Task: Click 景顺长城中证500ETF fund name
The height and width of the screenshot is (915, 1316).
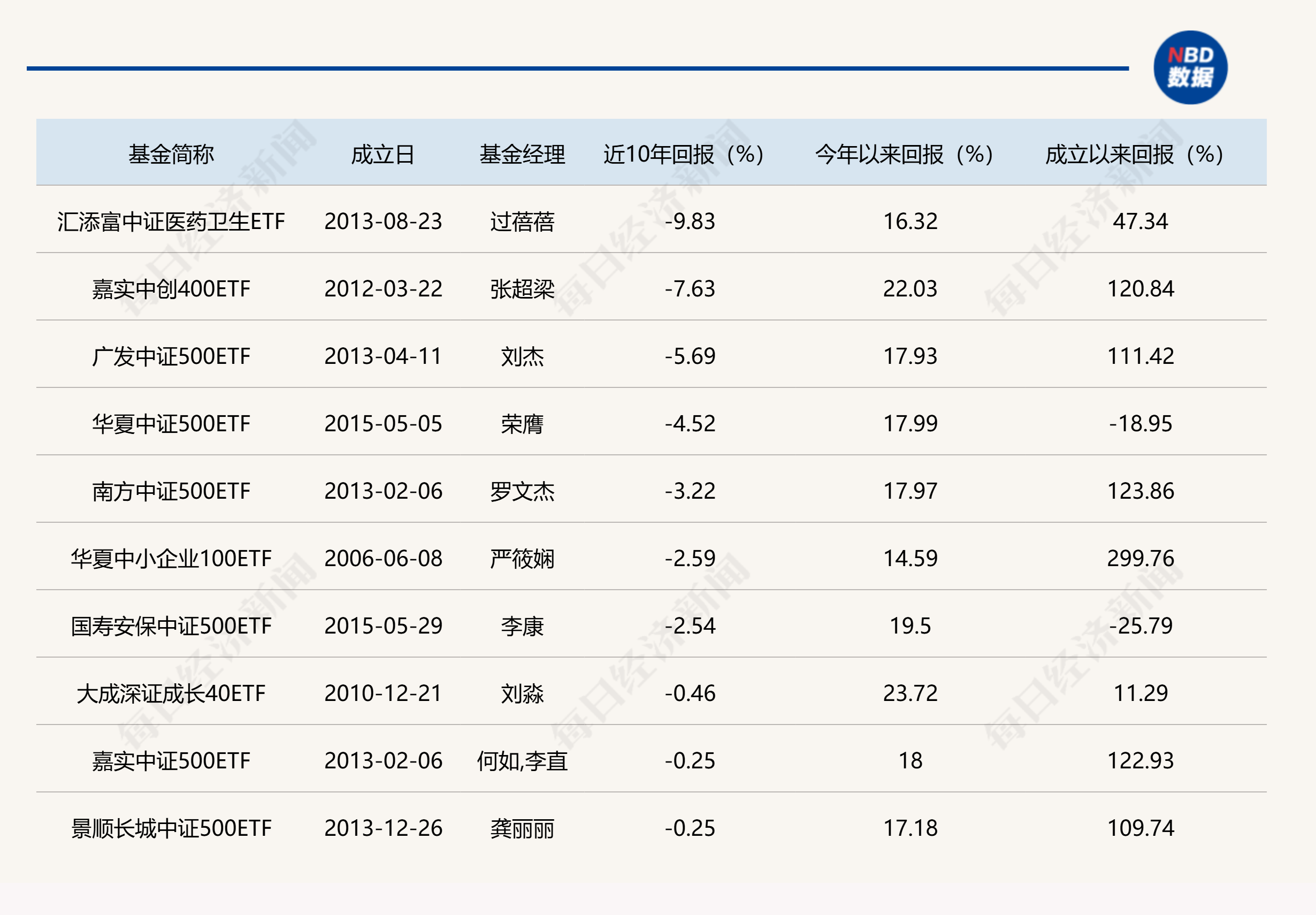Action: pos(171,828)
